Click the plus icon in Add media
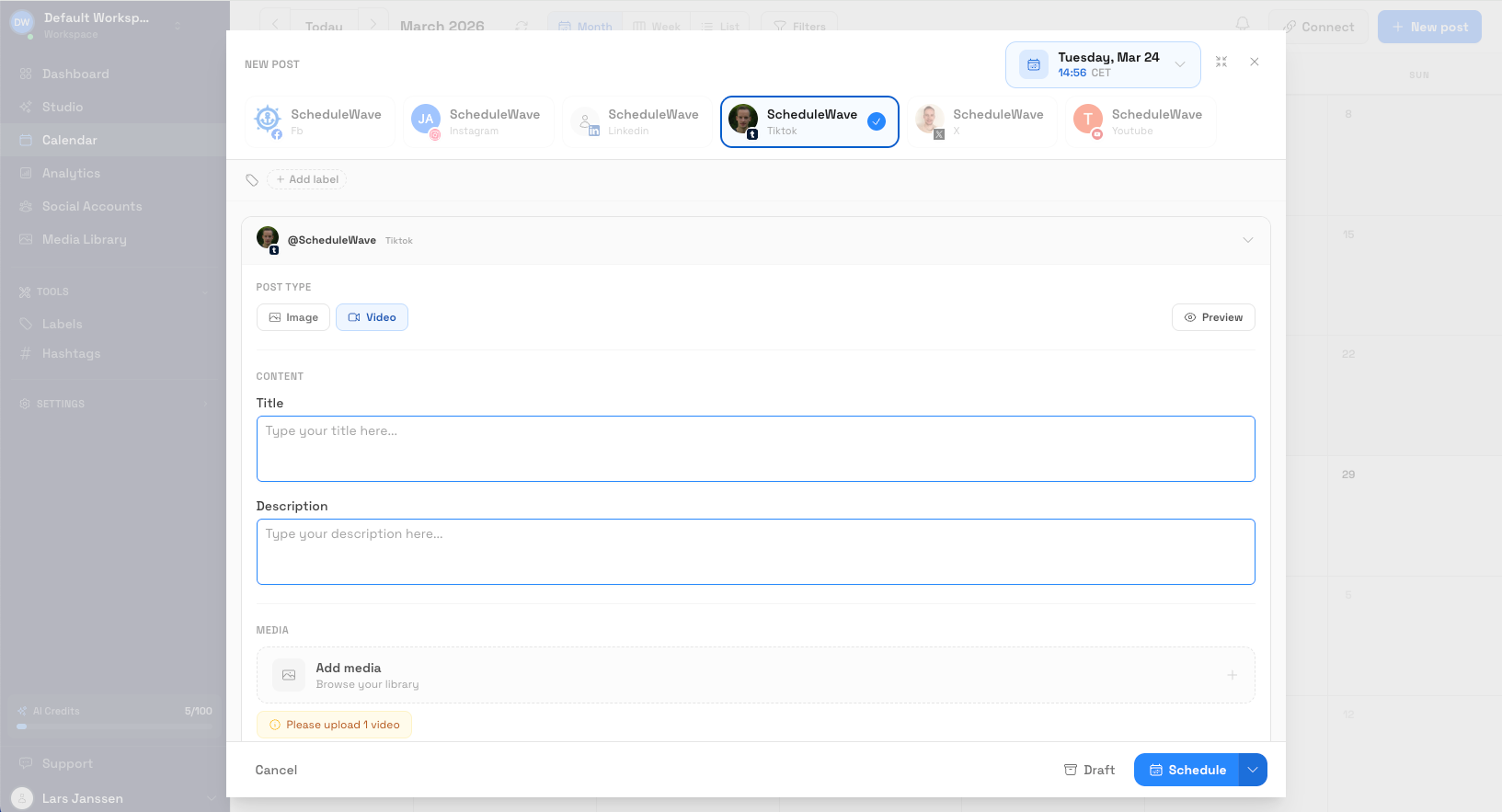 pos(1232,675)
